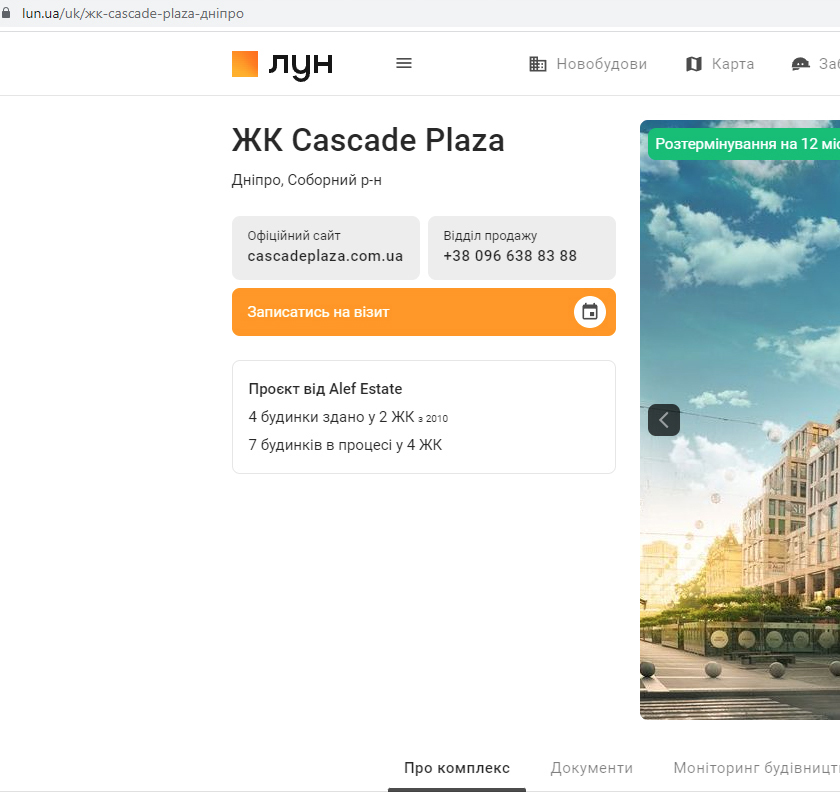Open the hamburger menu next to the logo
Image resolution: width=840 pixels, height=792 pixels.
(x=404, y=63)
